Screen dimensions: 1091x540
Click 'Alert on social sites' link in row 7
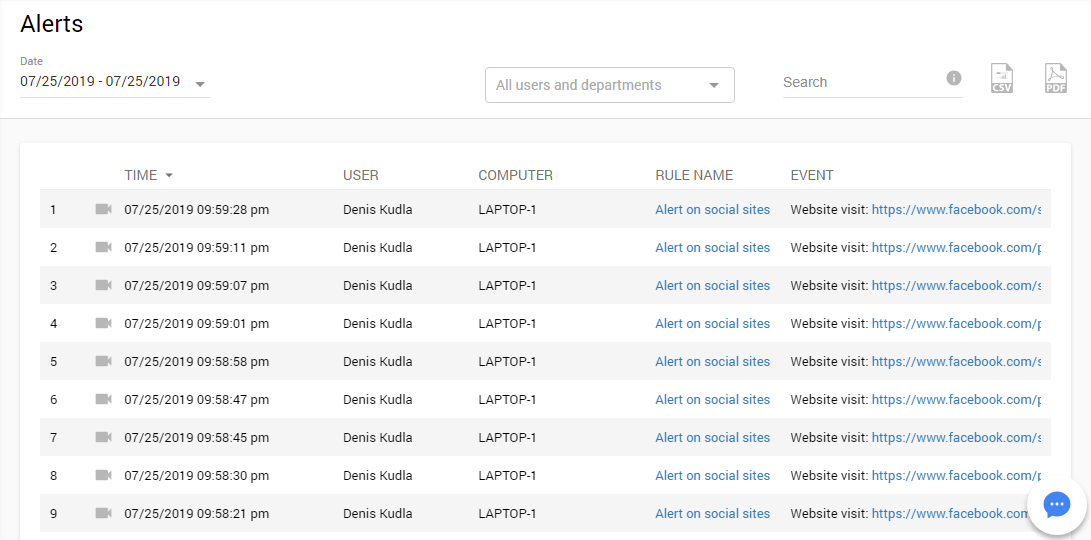(712, 438)
